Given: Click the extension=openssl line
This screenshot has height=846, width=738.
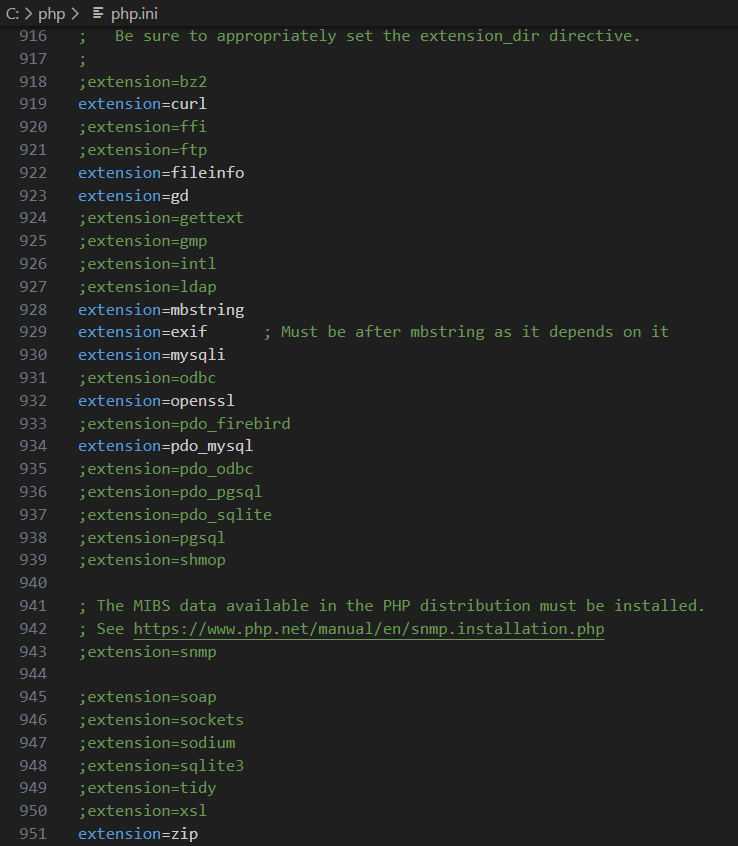Looking at the screenshot, I should tap(155, 400).
